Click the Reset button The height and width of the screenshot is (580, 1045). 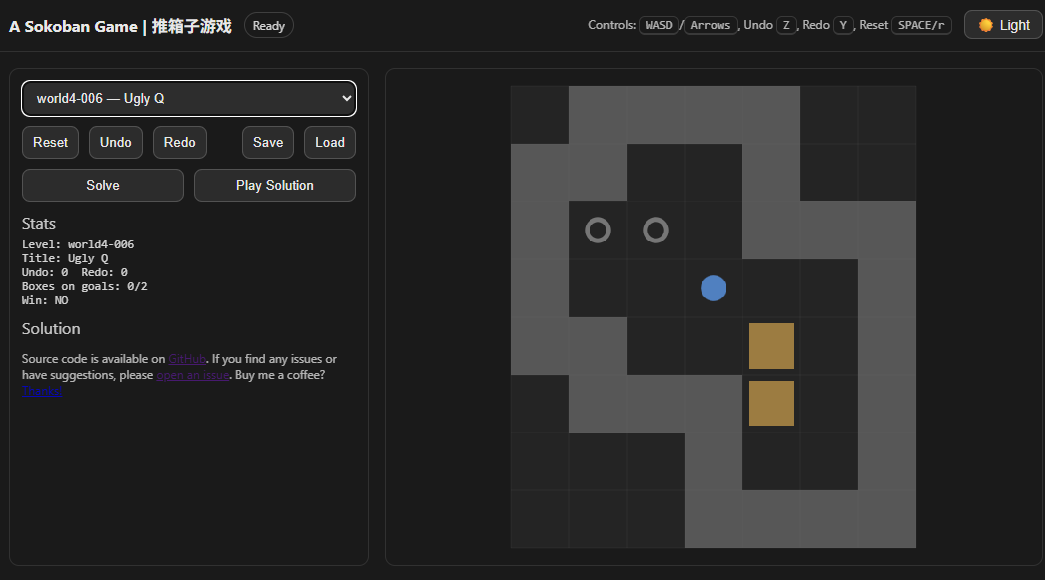(x=51, y=143)
